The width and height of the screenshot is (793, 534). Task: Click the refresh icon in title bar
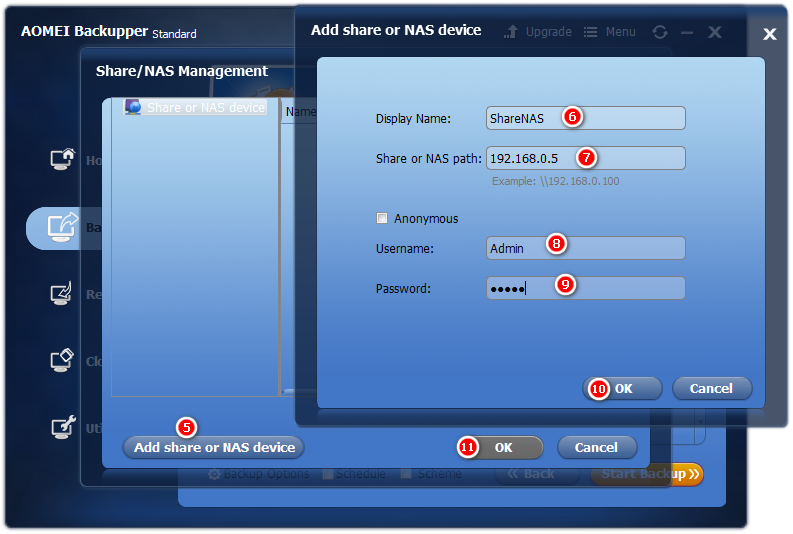tap(659, 32)
